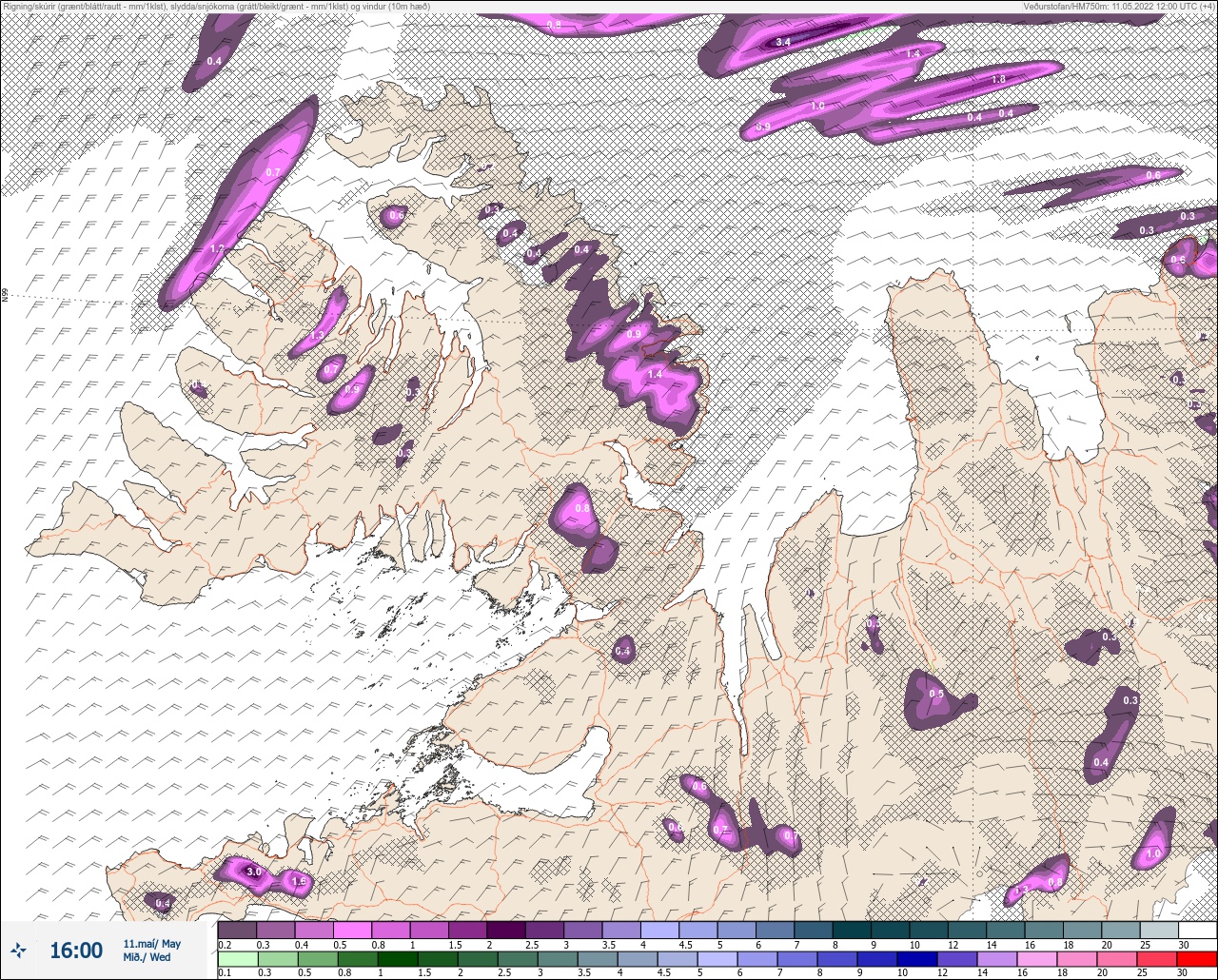Image resolution: width=1218 pixels, height=980 pixels.
Task: Click the 1.2 value on the western snow band
Action: pyautogui.click(x=217, y=248)
